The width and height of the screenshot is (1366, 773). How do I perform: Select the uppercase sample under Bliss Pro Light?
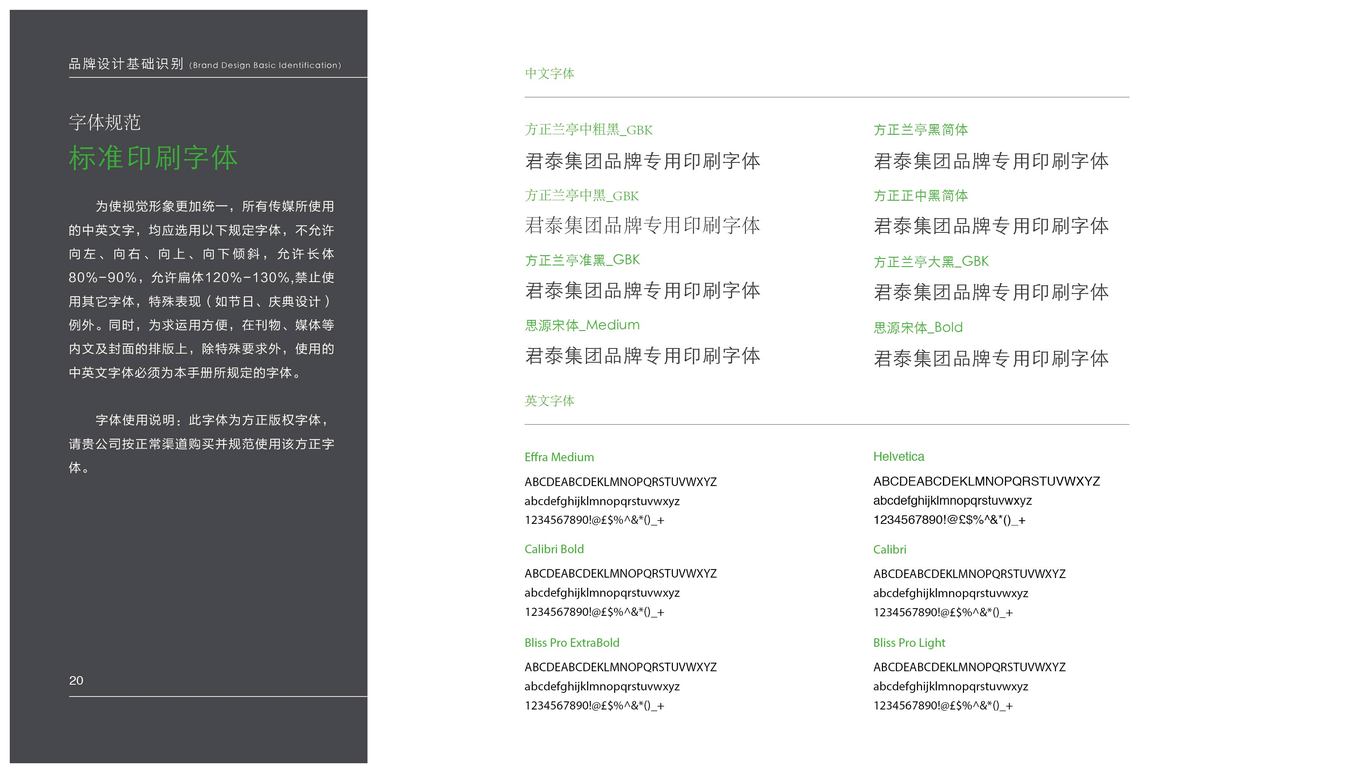tap(970, 667)
